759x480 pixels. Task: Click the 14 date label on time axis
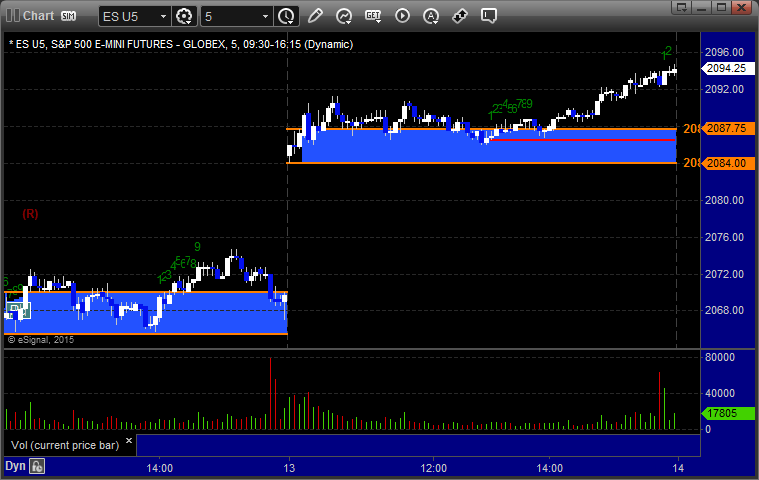(x=678, y=468)
